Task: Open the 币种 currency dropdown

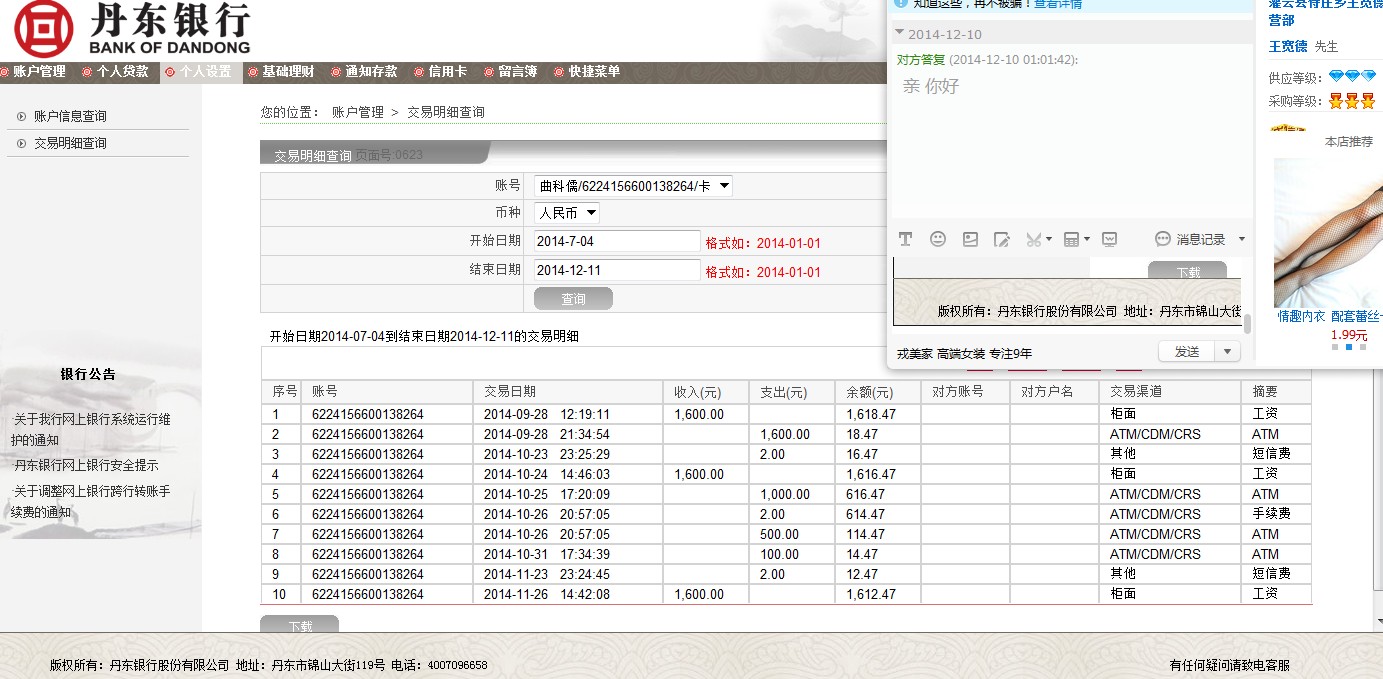Action: point(567,213)
